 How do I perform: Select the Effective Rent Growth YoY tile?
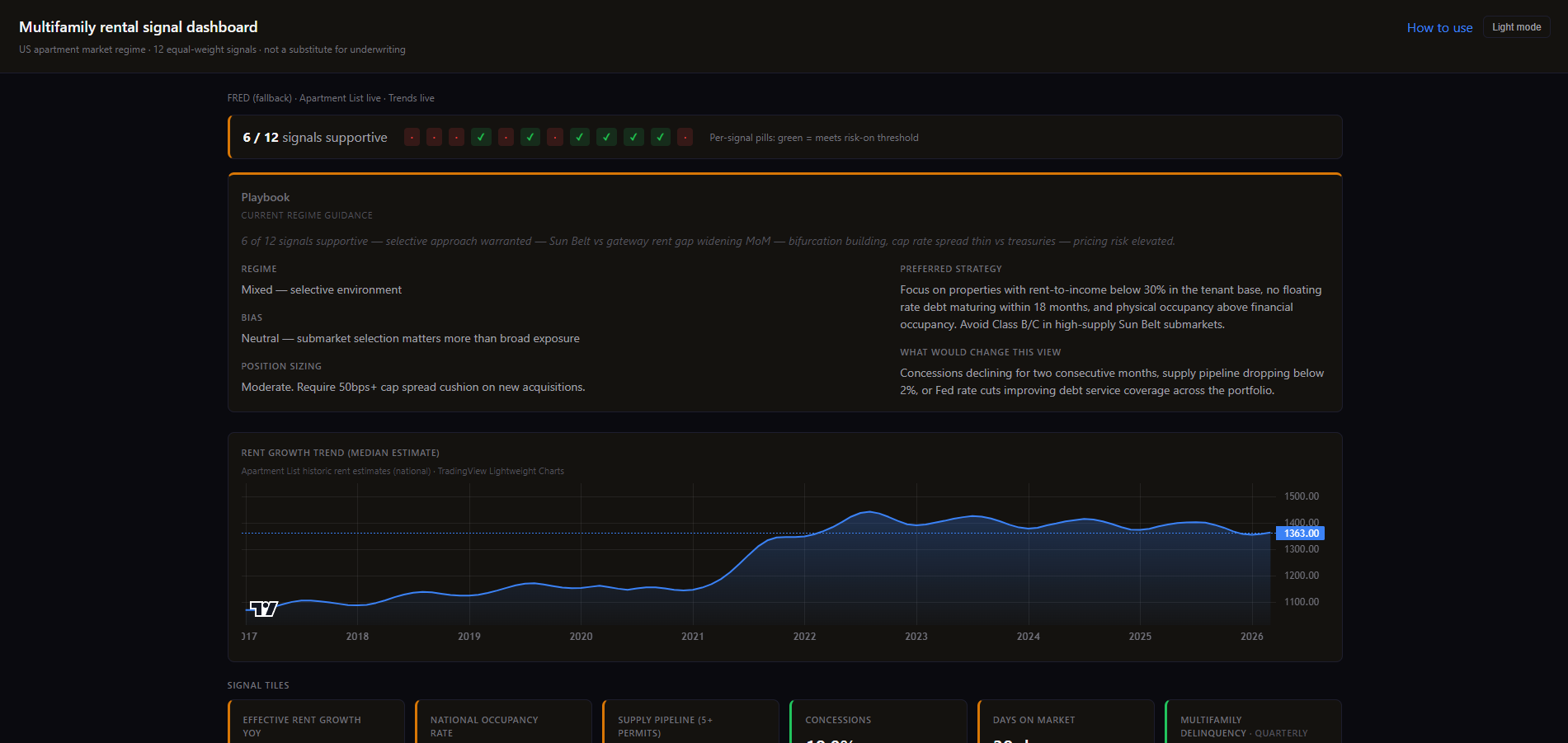pyautogui.click(x=316, y=726)
